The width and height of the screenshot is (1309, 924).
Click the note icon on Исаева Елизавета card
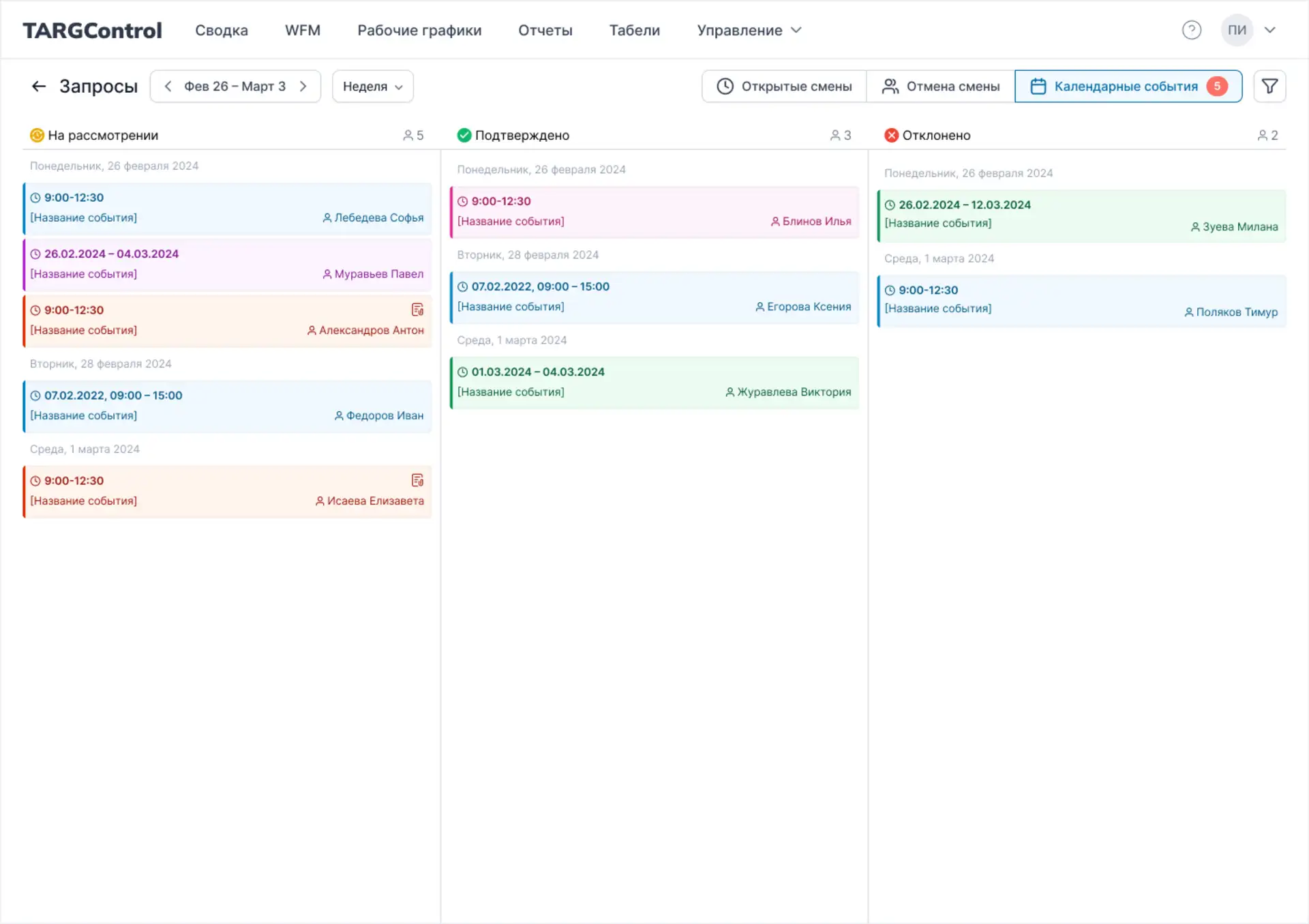417,480
